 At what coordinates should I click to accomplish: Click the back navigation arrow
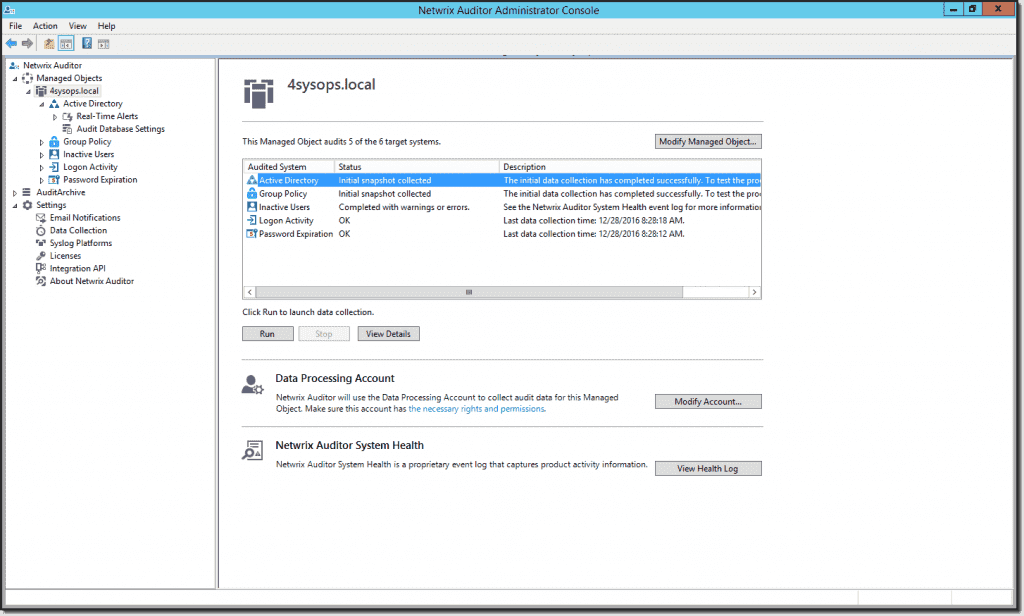(10, 43)
